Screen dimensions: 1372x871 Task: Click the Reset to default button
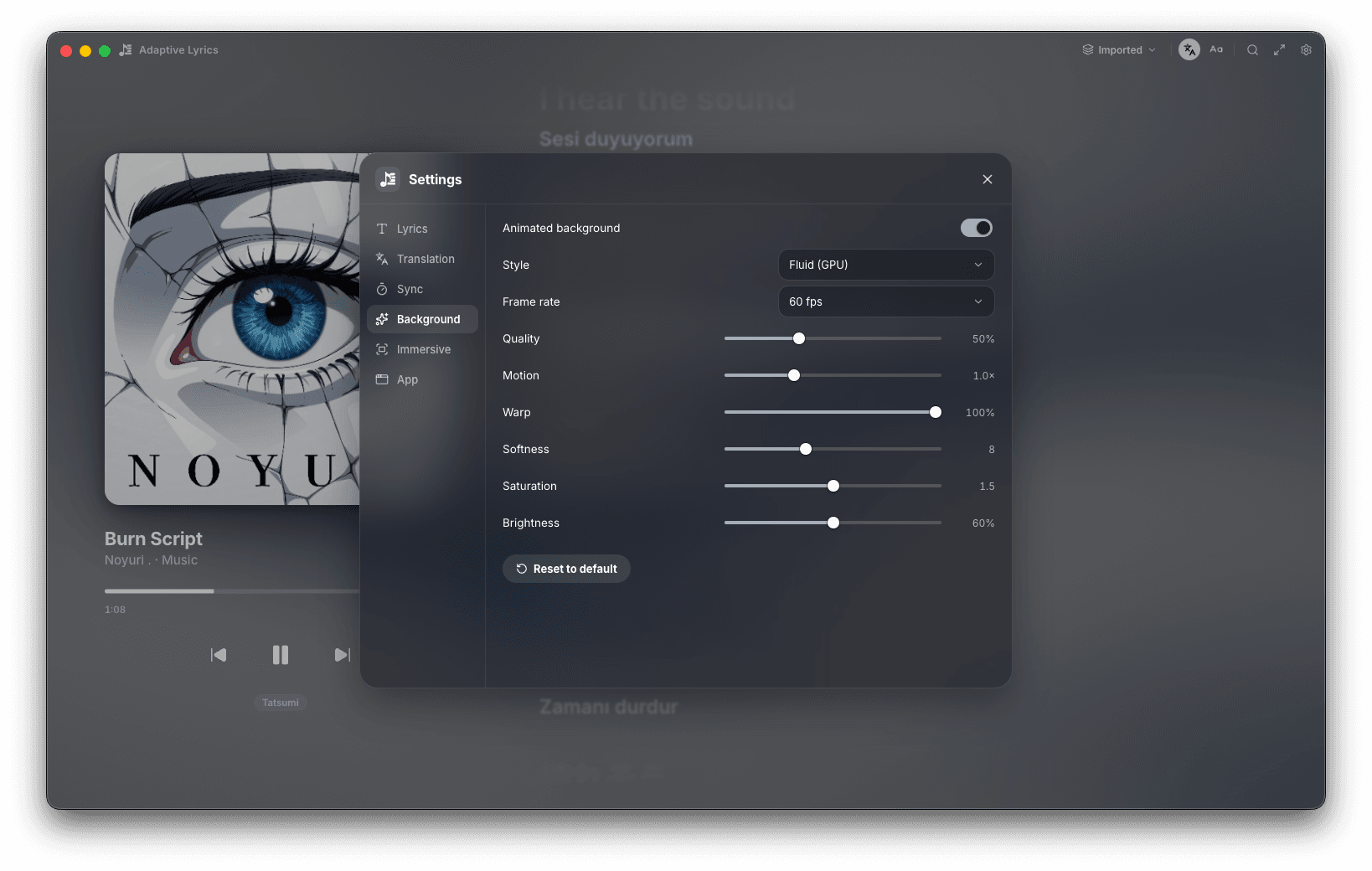566,569
